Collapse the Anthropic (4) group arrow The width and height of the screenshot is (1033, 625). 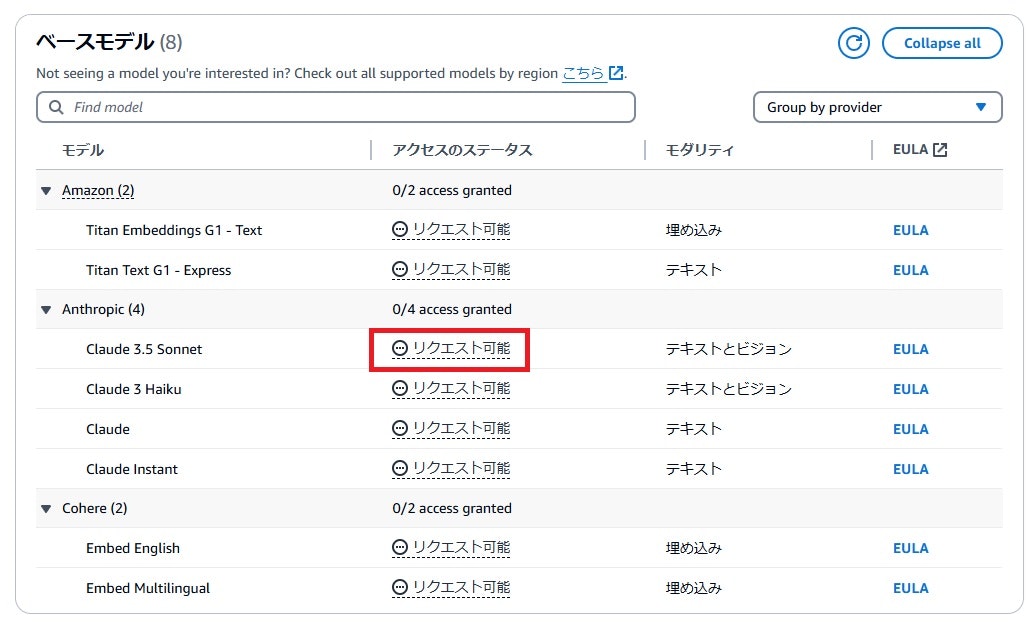(46, 310)
